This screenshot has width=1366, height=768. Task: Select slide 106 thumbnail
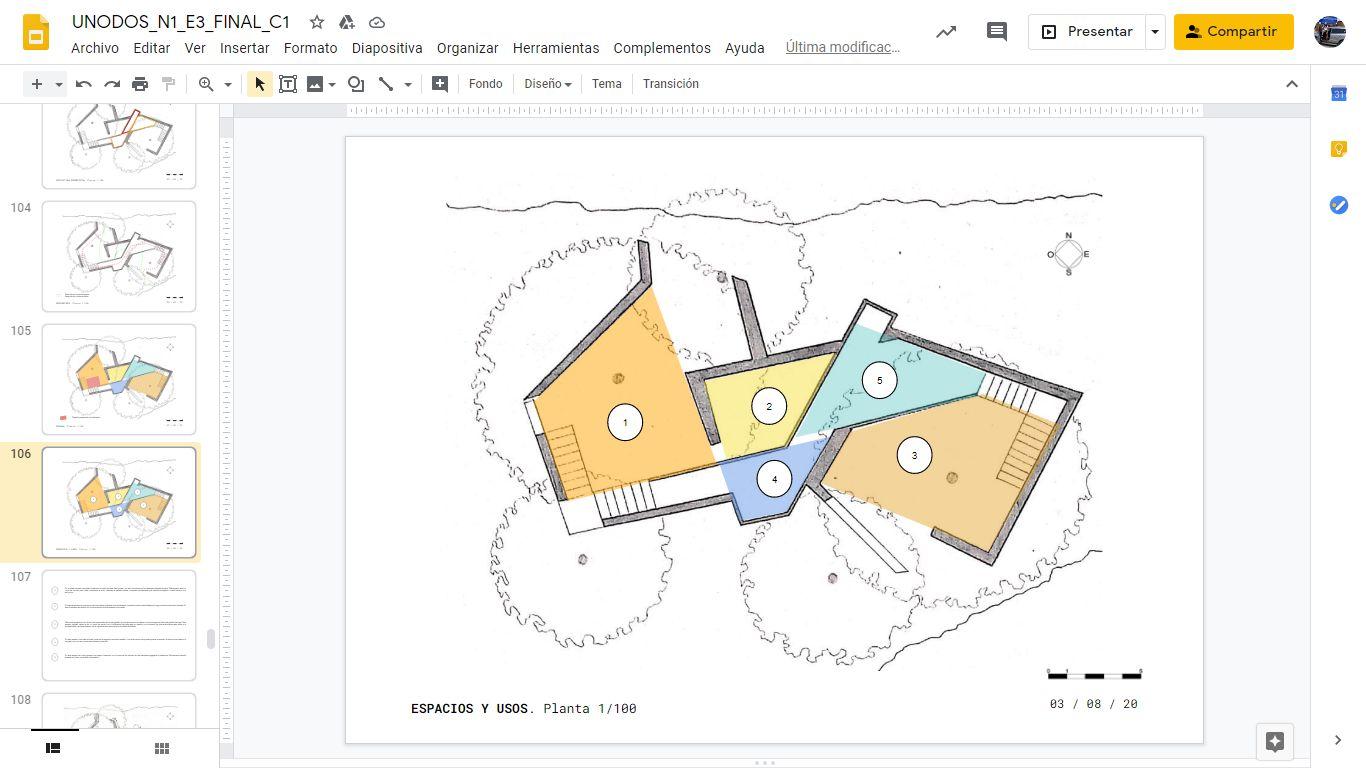point(119,502)
